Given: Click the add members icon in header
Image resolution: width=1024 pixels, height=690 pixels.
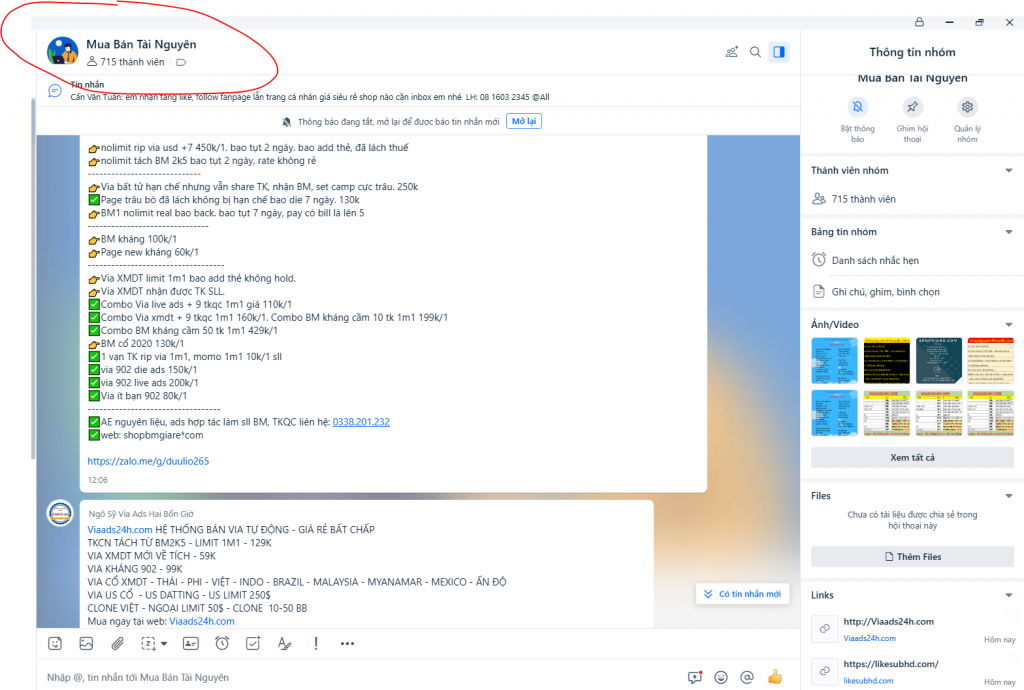Looking at the screenshot, I should (x=731, y=52).
